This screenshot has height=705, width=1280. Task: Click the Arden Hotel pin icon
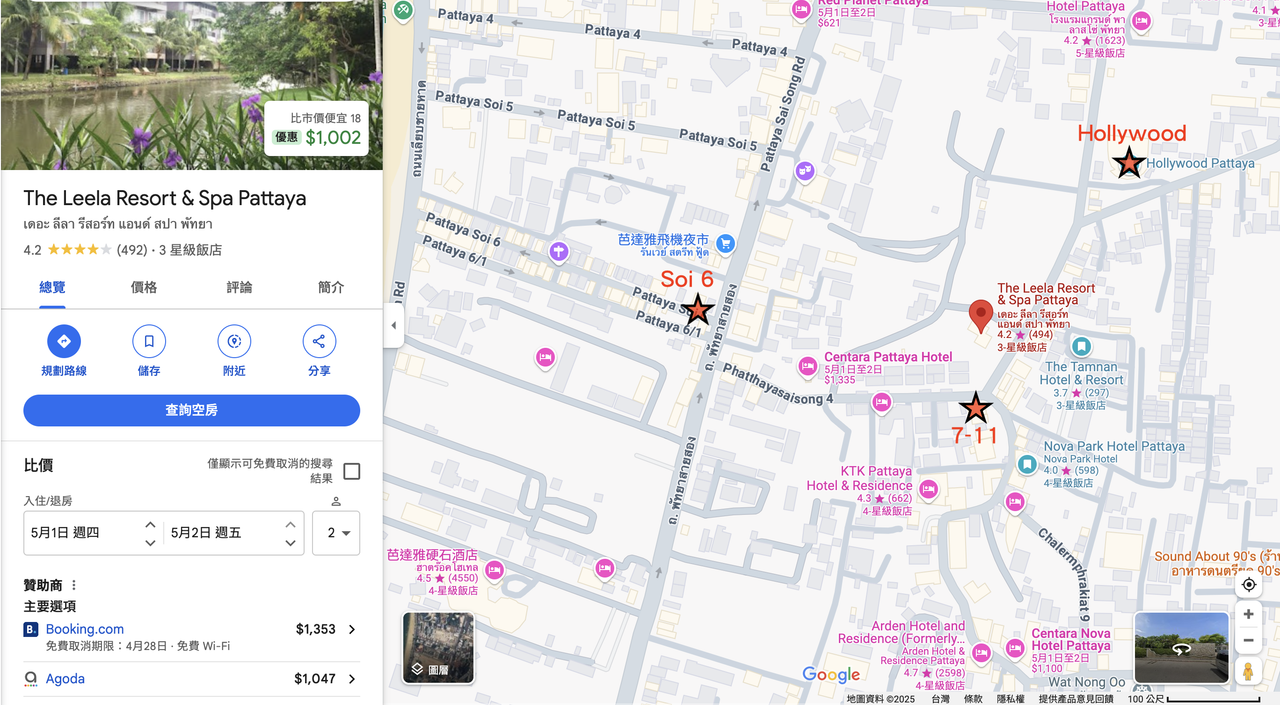point(983,652)
